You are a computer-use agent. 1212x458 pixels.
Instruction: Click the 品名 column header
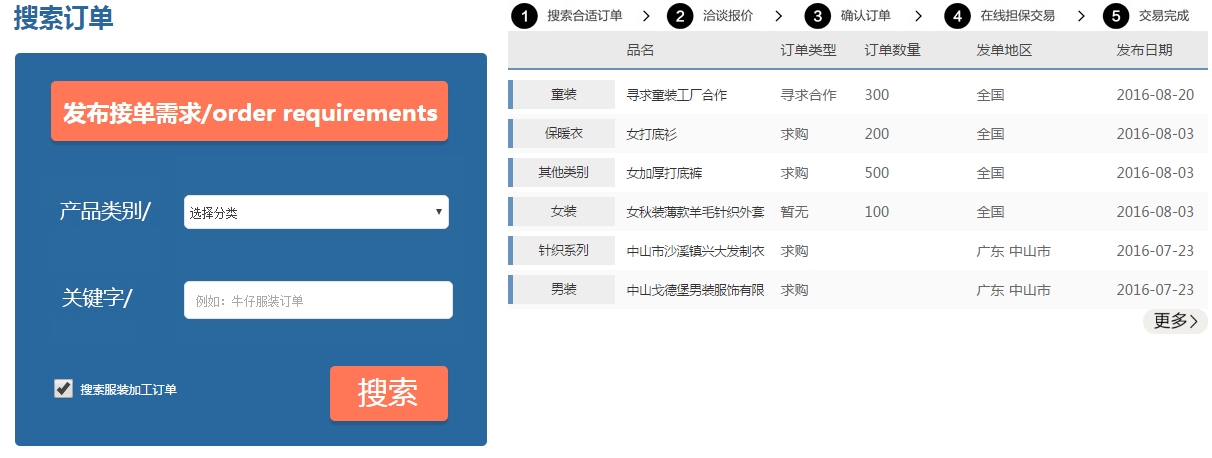click(x=641, y=50)
